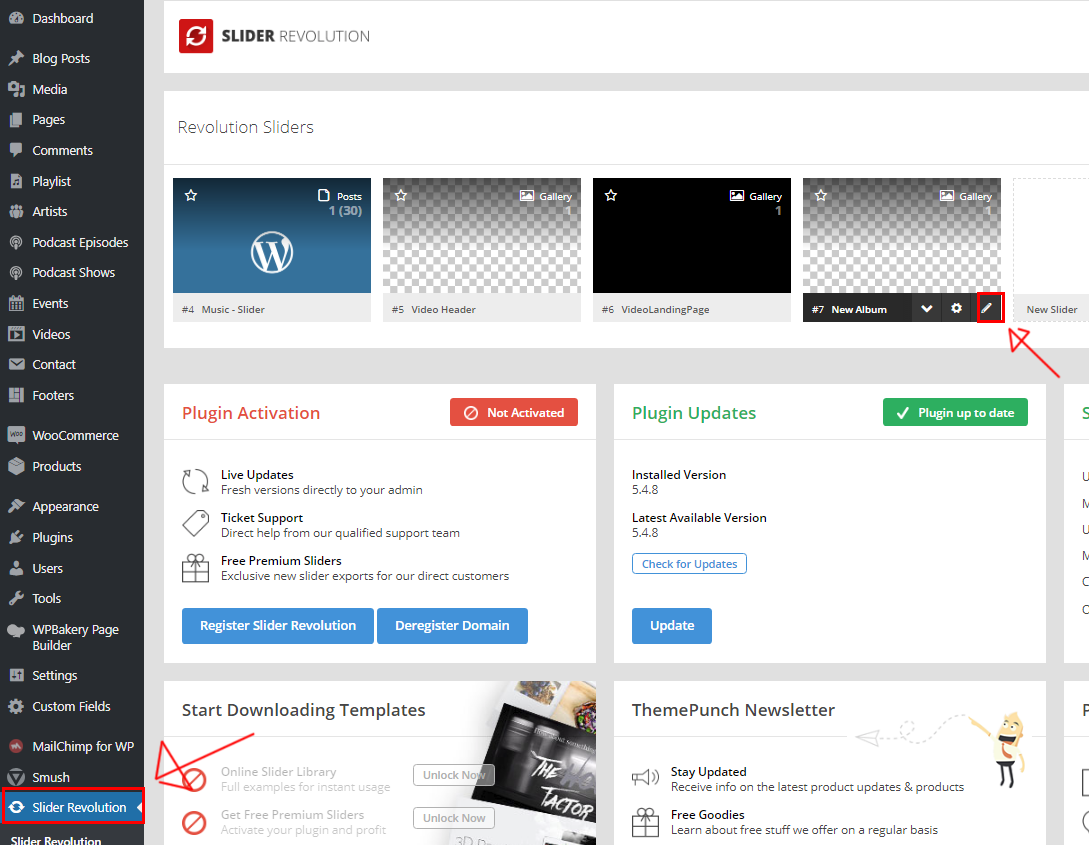1089x845 pixels.
Task: Click the '#6 VideoLandingPage' title text
Action: [x=656, y=310]
